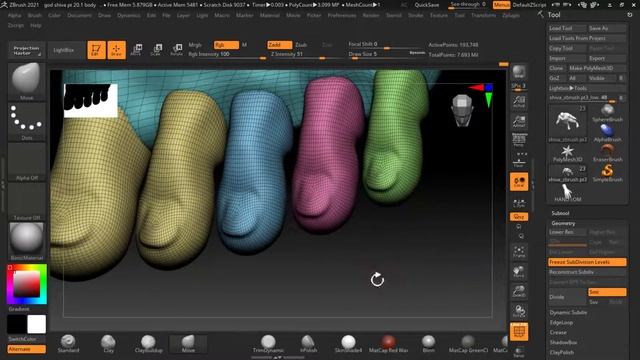
Task: Apply the MatCap GreenClay material
Action: (x=468, y=344)
